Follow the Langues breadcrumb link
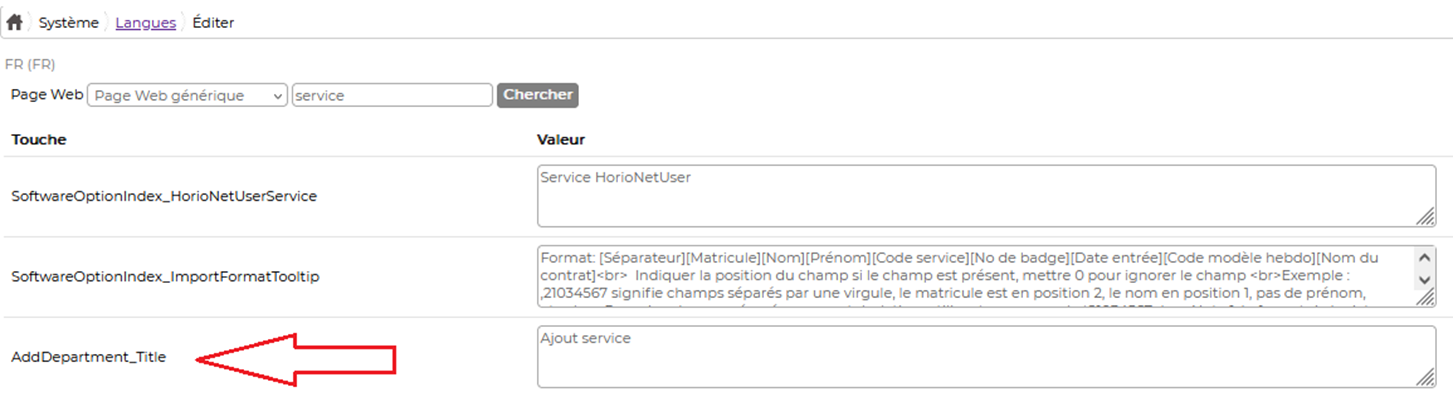Viewport: 1453px width, 397px height. point(145,22)
